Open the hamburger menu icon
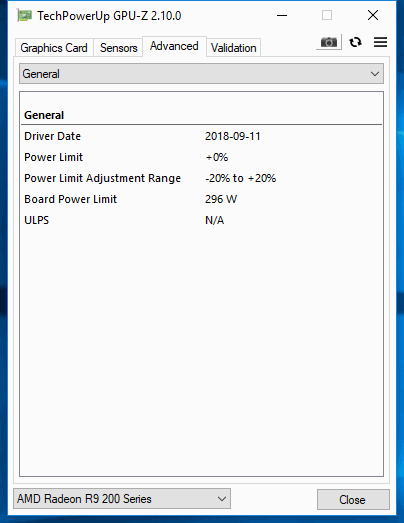Screen dimensions: 404x523 380,42
